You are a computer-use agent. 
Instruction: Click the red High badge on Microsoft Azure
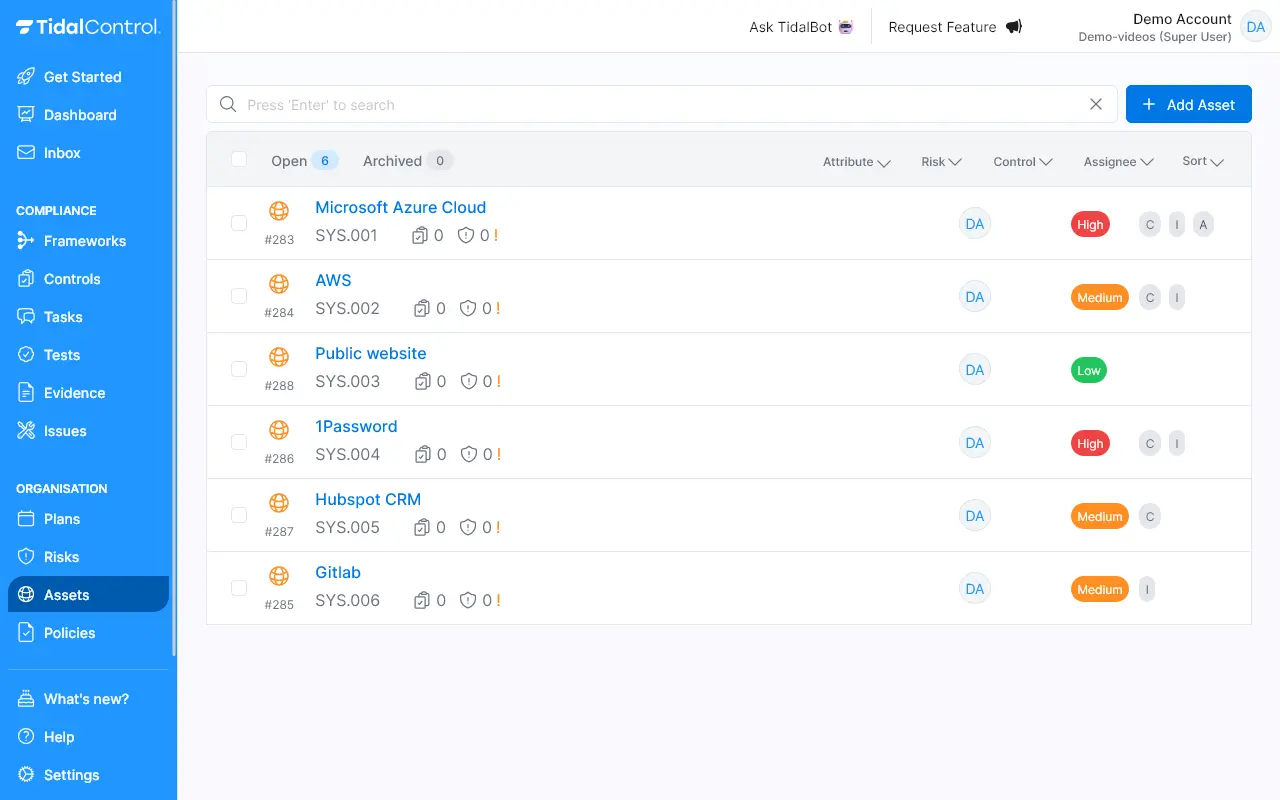pos(1090,225)
